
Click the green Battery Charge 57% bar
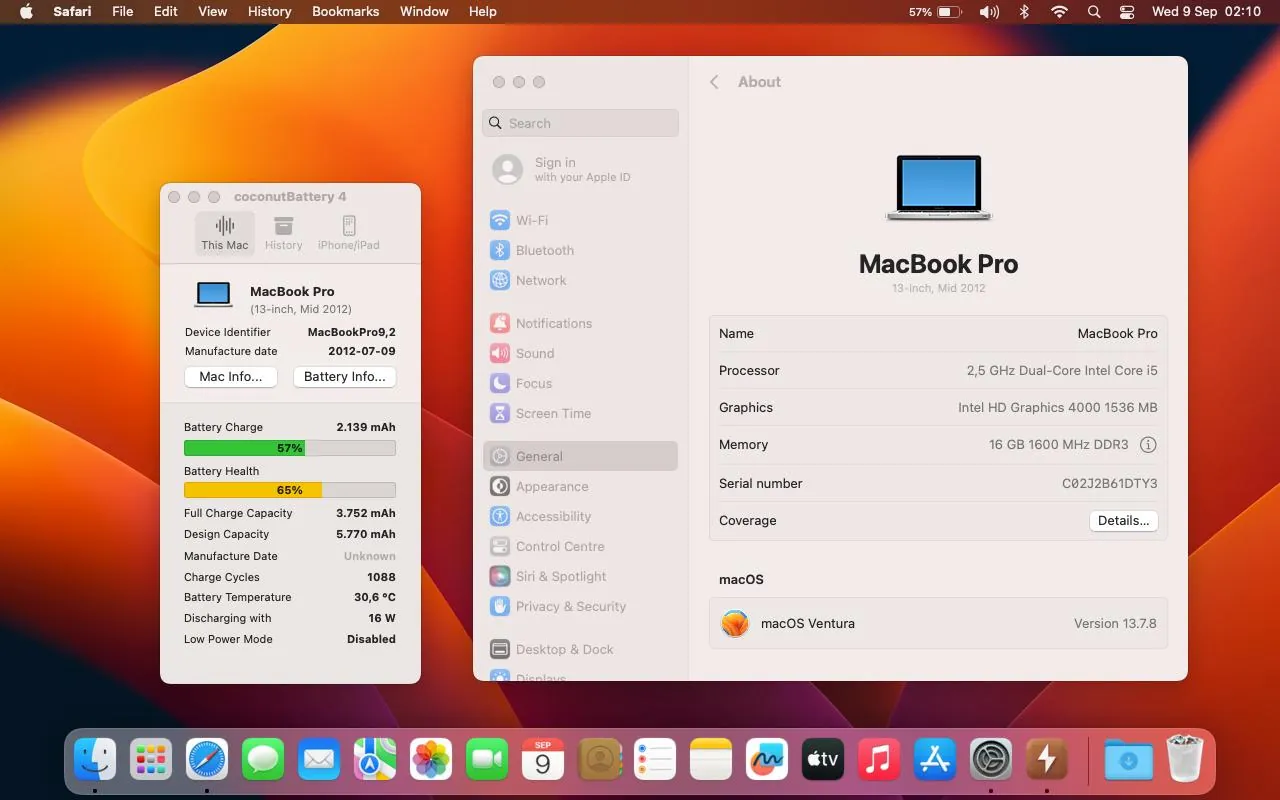click(x=290, y=448)
